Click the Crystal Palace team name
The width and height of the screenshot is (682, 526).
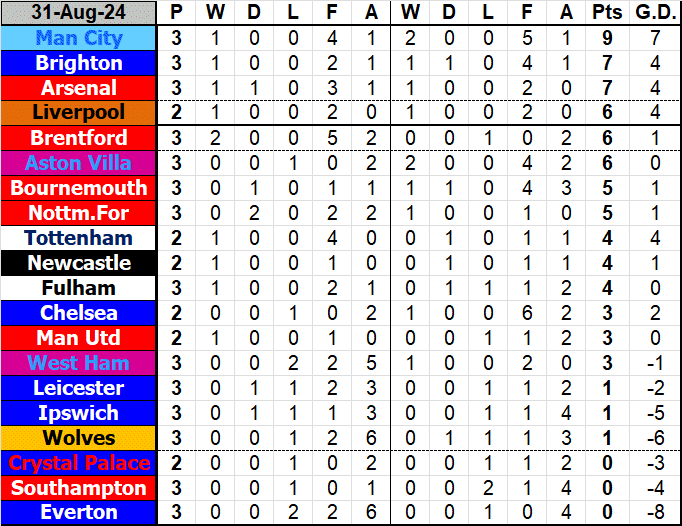pos(79,463)
